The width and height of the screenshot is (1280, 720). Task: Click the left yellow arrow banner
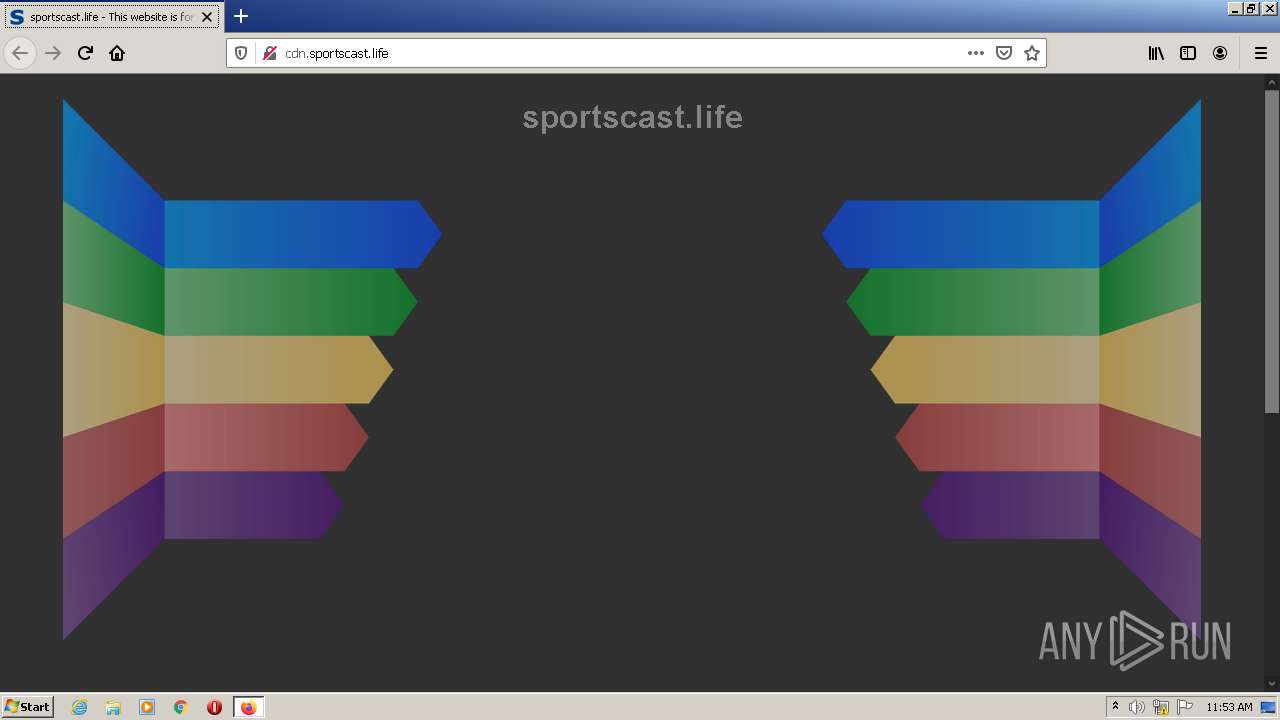pyautogui.click(x=278, y=370)
